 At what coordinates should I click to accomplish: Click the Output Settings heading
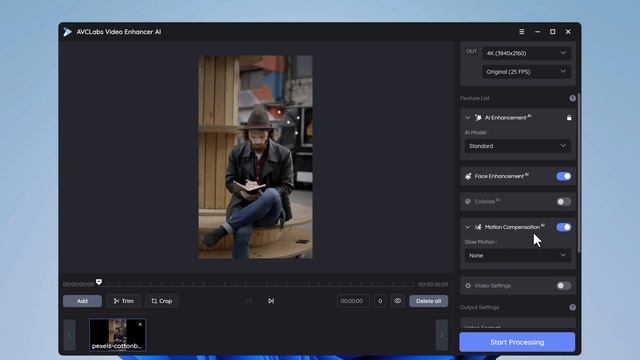(480, 307)
